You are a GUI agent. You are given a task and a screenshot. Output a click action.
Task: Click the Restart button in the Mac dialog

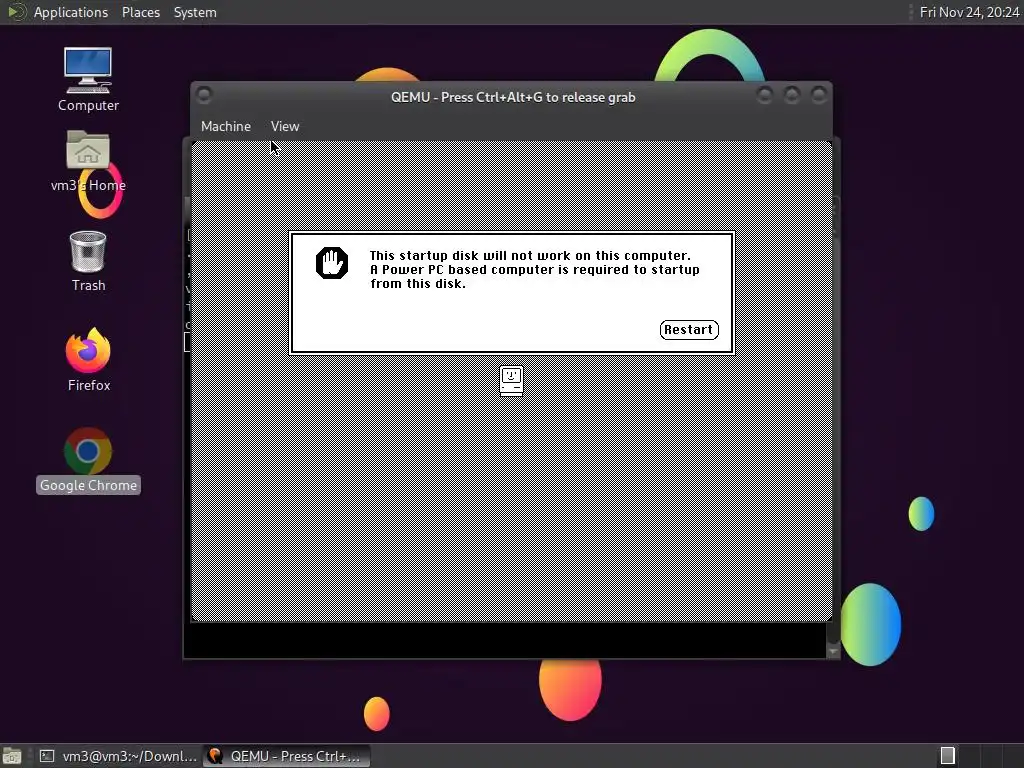pos(689,330)
